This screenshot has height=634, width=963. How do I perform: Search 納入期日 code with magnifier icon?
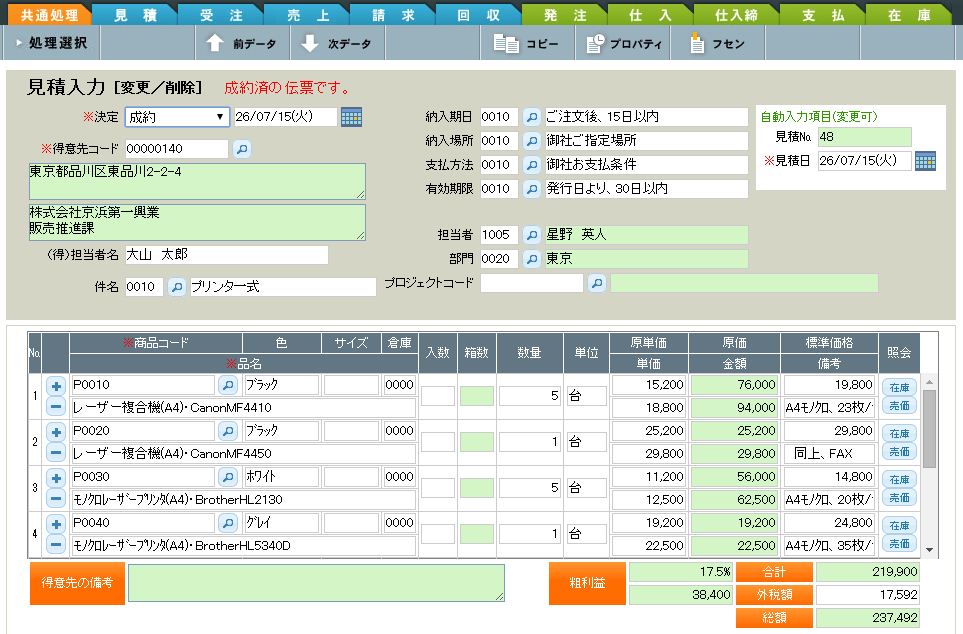tap(532, 117)
